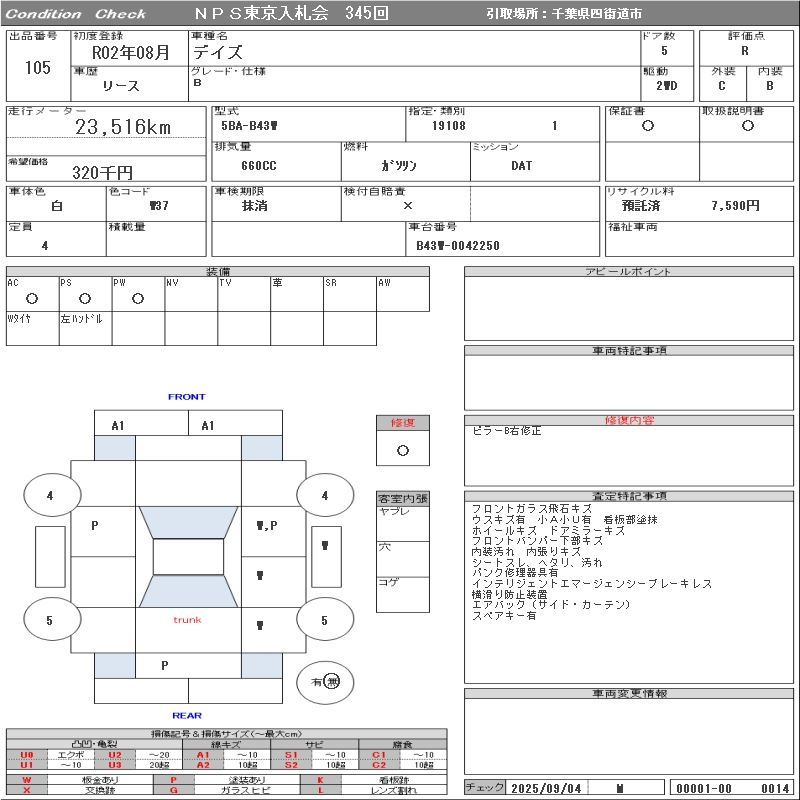The width and height of the screenshot is (800, 800).
Task: Select the 左ハンドル equipment cell
Action: 85,329
